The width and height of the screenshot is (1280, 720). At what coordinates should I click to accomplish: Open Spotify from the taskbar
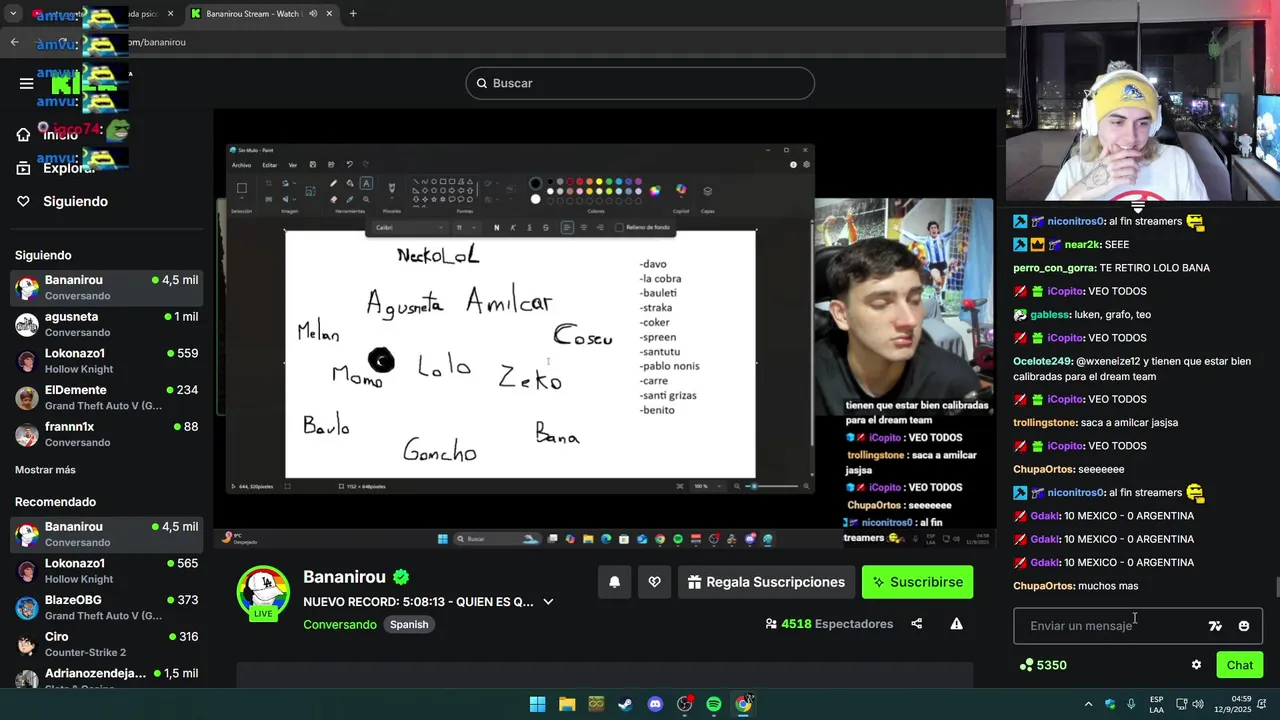tap(714, 704)
